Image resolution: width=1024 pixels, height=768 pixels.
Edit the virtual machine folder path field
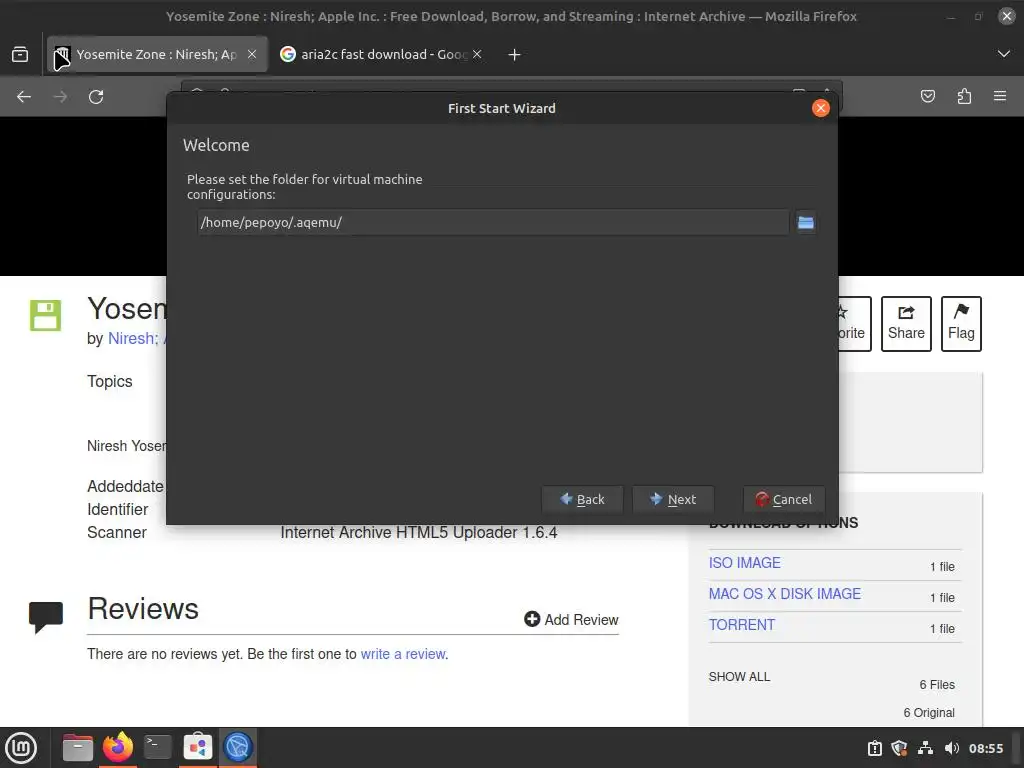click(493, 223)
